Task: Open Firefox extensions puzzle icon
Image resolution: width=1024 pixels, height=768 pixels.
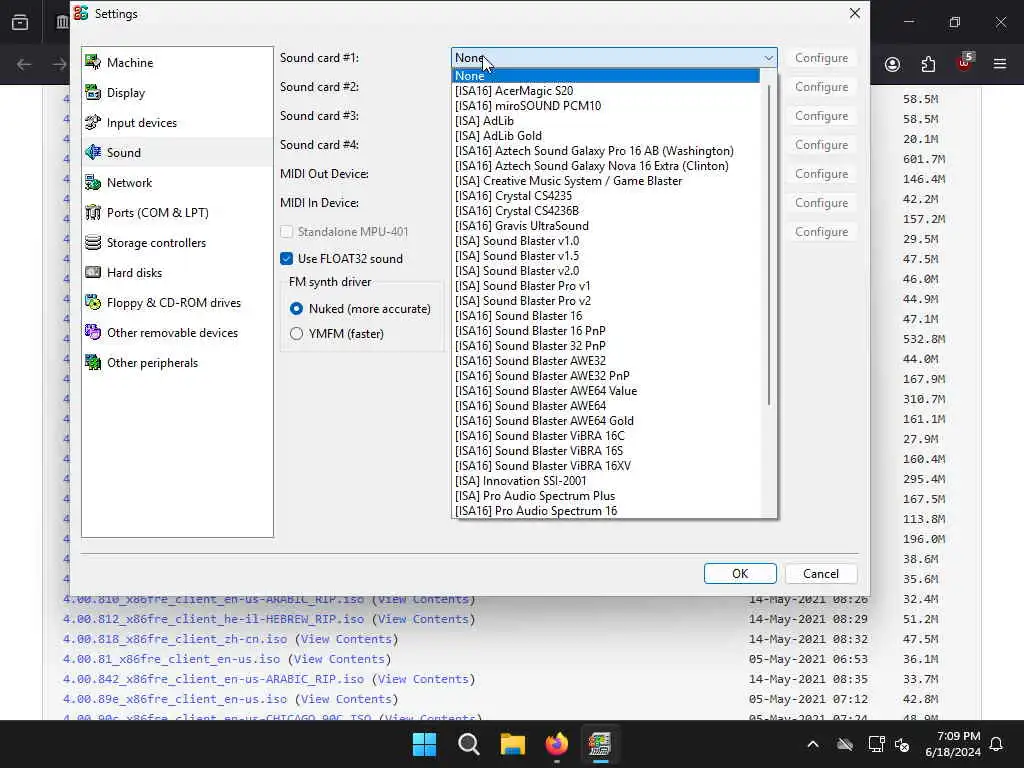Action: (928, 64)
